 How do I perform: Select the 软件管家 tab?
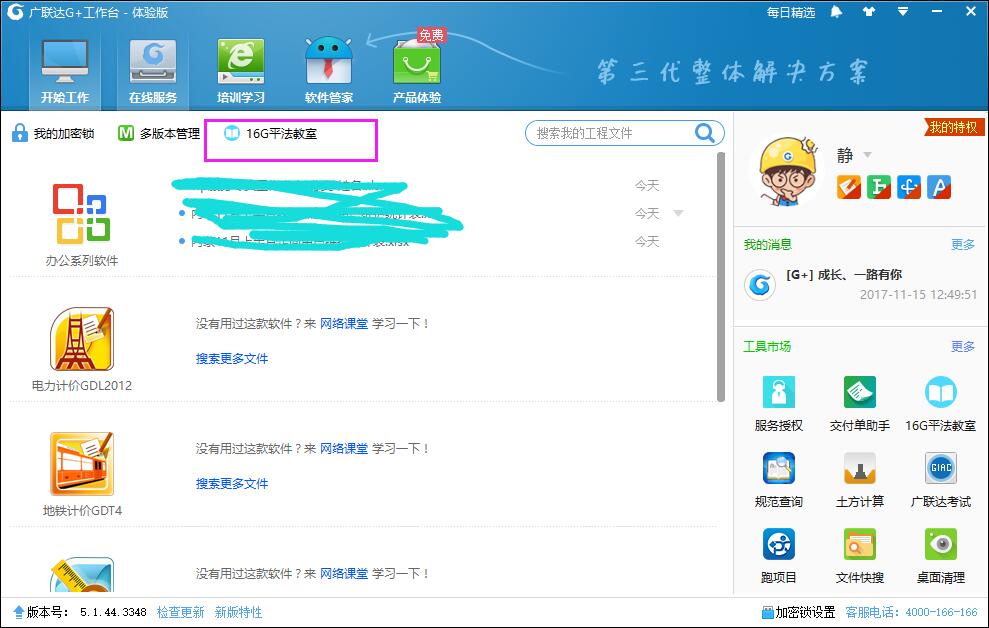coord(329,71)
